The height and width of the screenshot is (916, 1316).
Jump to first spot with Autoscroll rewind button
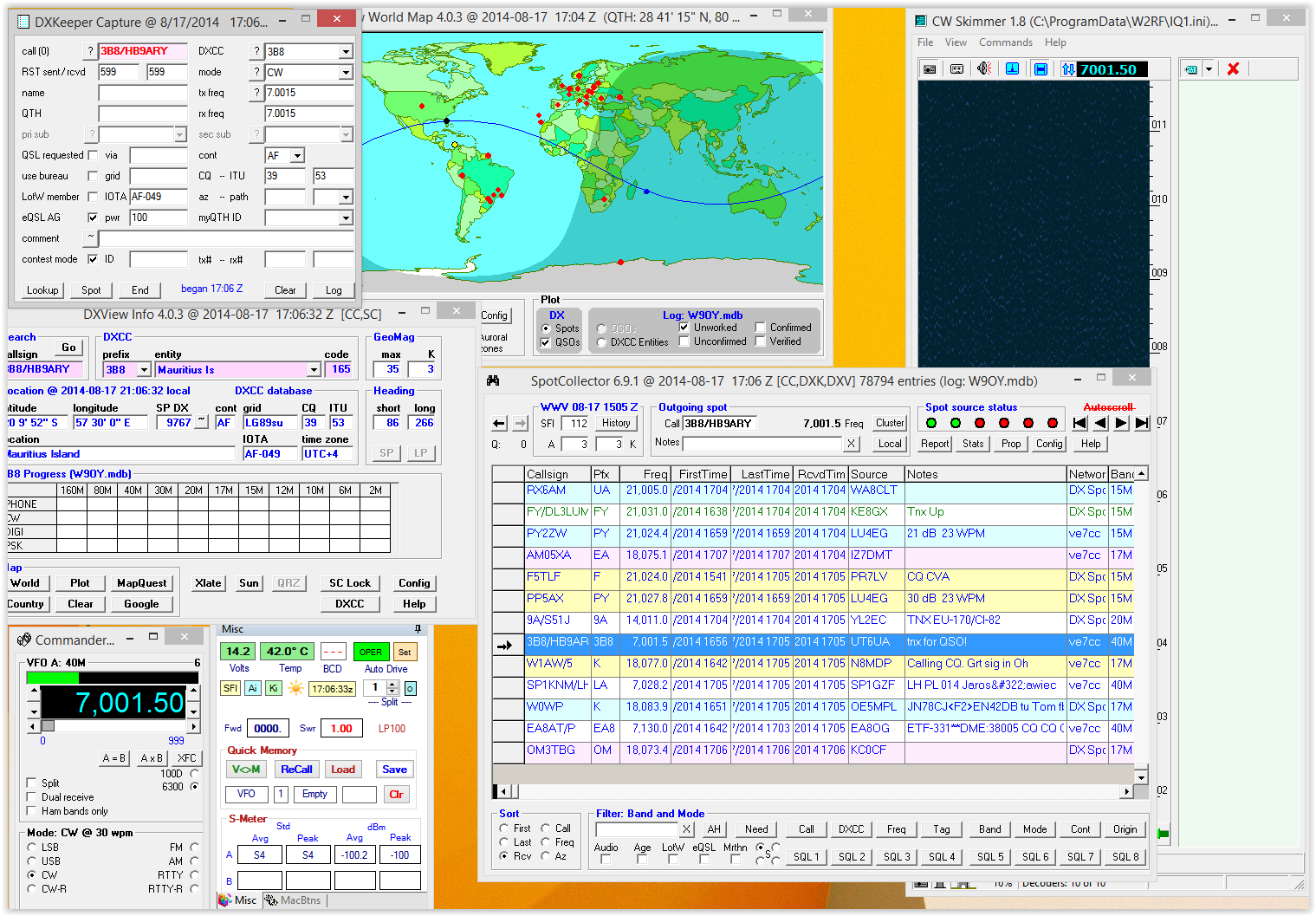click(1079, 423)
